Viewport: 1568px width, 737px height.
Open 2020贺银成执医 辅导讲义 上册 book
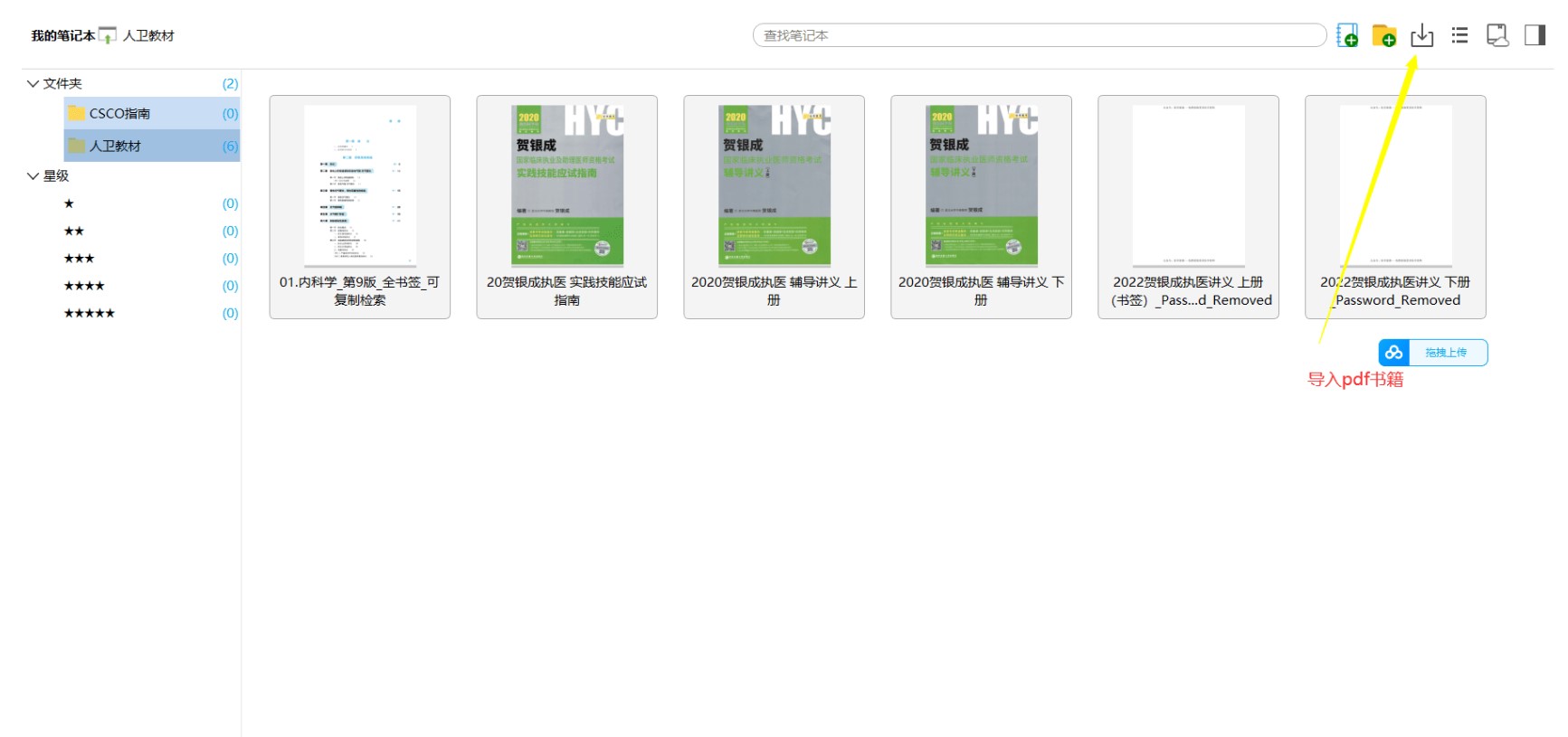click(x=774, y=186)
